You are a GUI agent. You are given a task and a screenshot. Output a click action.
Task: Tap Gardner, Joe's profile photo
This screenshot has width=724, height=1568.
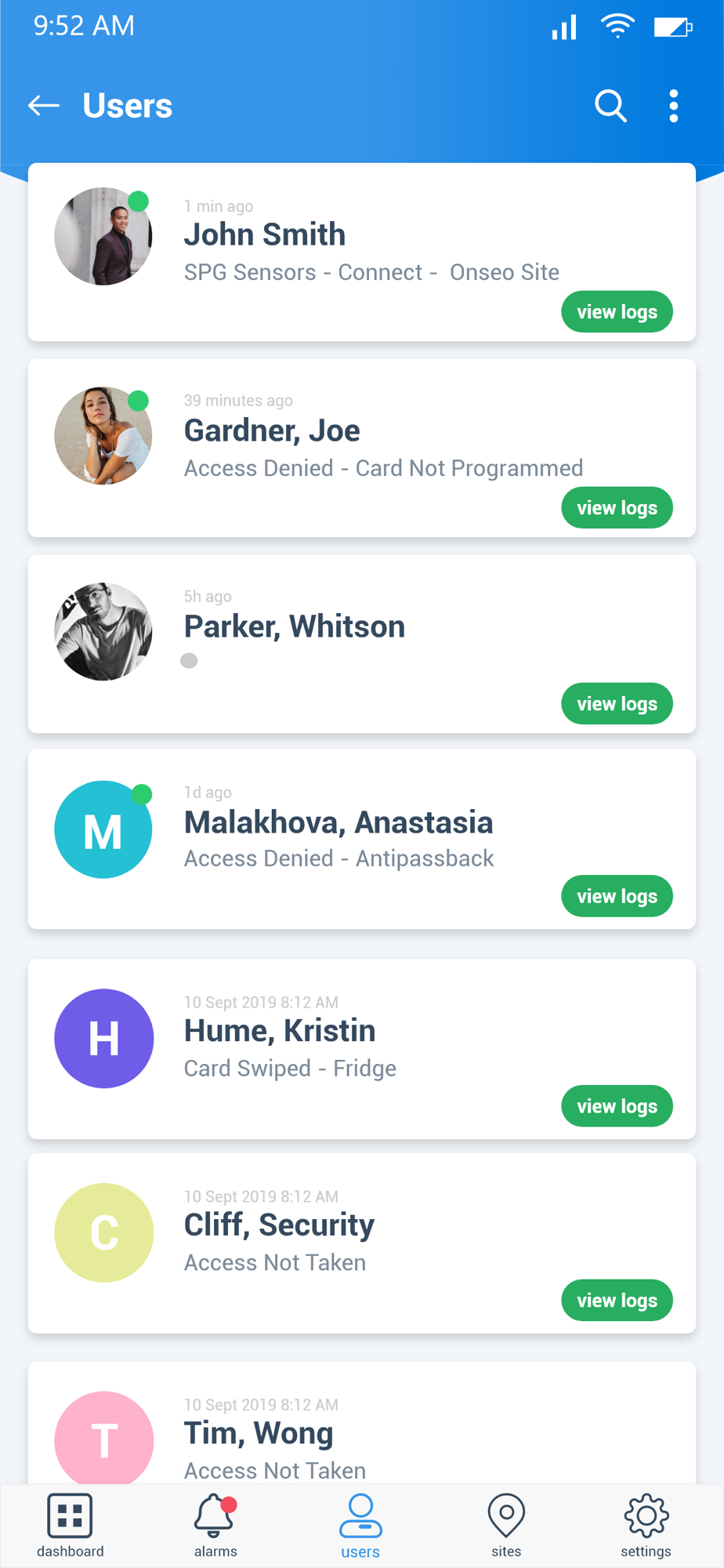point(103,435)
